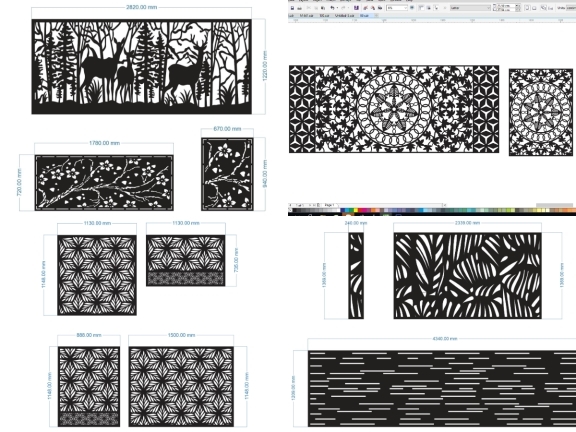Toggle portrait page orientation
This screenshot has width=576, height=432.
(x=527, y=8)
